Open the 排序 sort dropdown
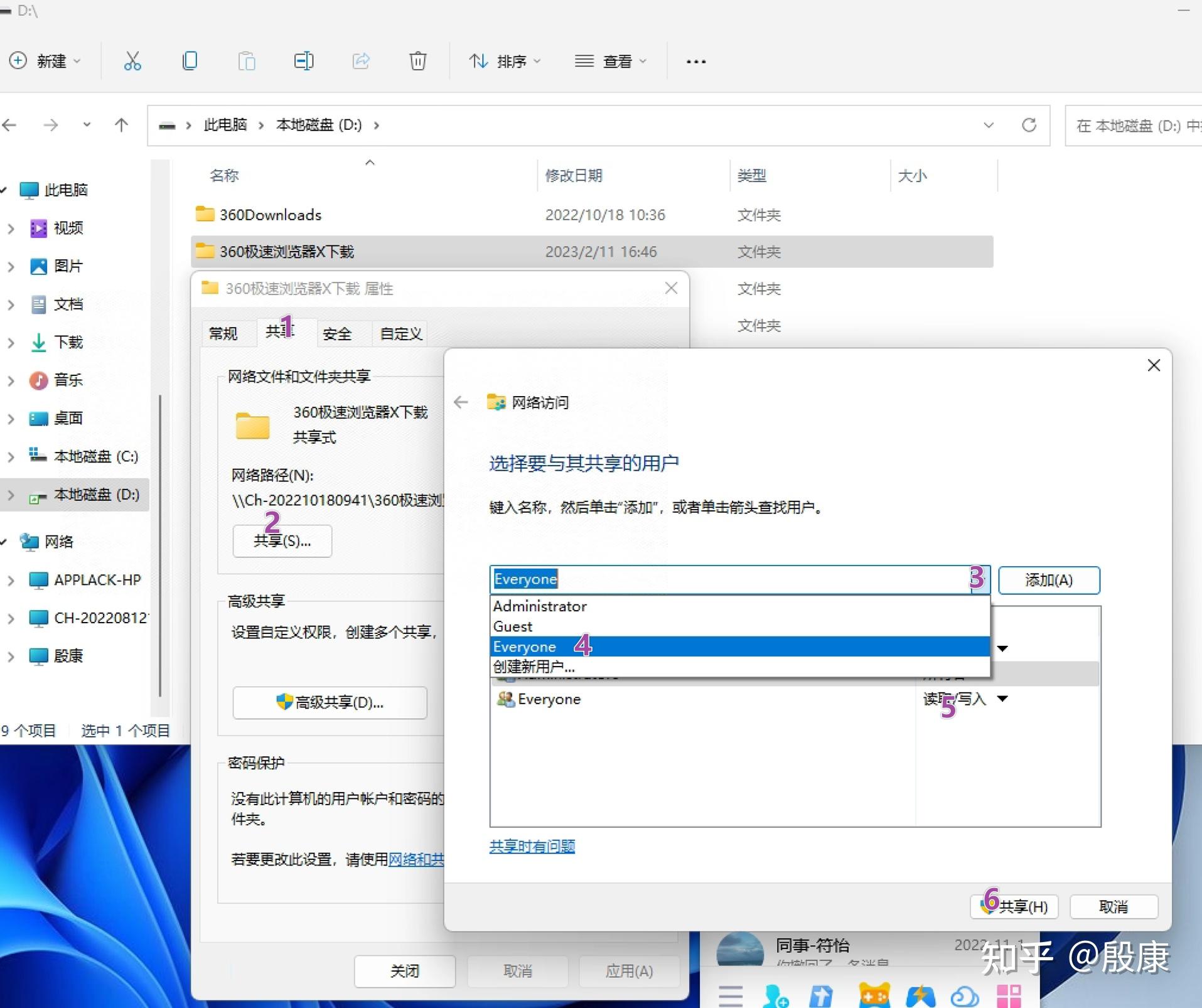Image resolution: width=1202 pixels, height=1008 pixels. point(505,61)
